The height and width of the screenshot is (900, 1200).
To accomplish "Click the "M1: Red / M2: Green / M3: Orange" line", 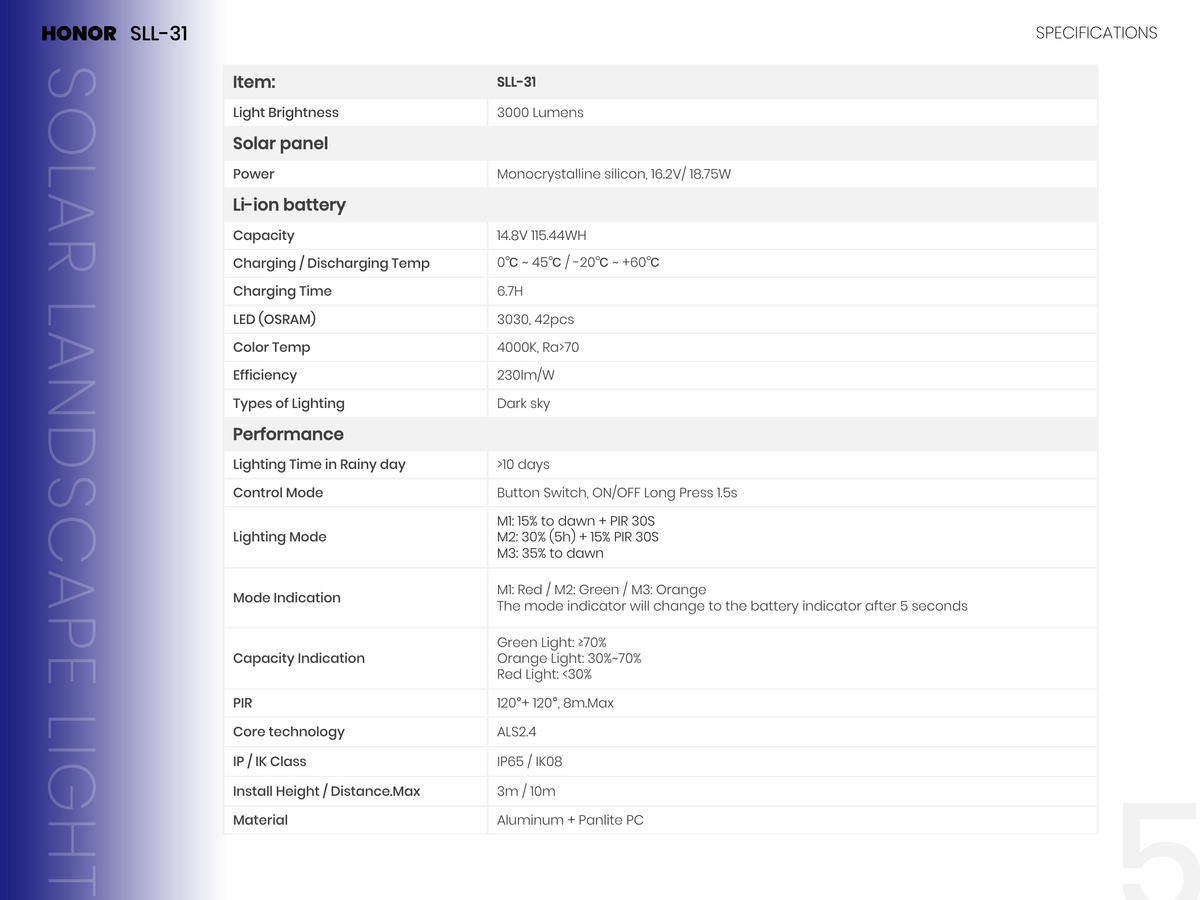I will (x=602, y=590).
